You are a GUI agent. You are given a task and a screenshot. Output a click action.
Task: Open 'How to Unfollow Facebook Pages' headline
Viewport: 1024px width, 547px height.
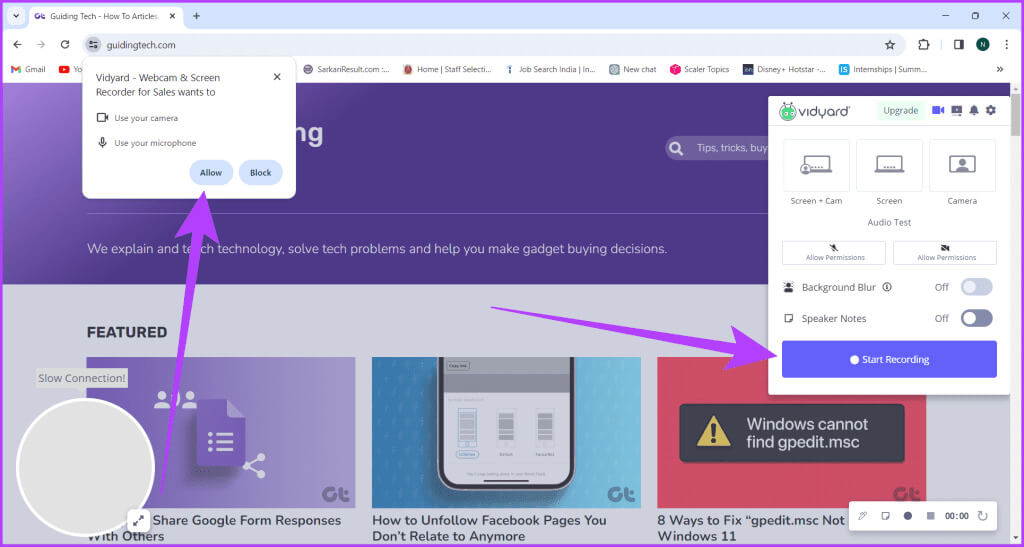[489, 528]
